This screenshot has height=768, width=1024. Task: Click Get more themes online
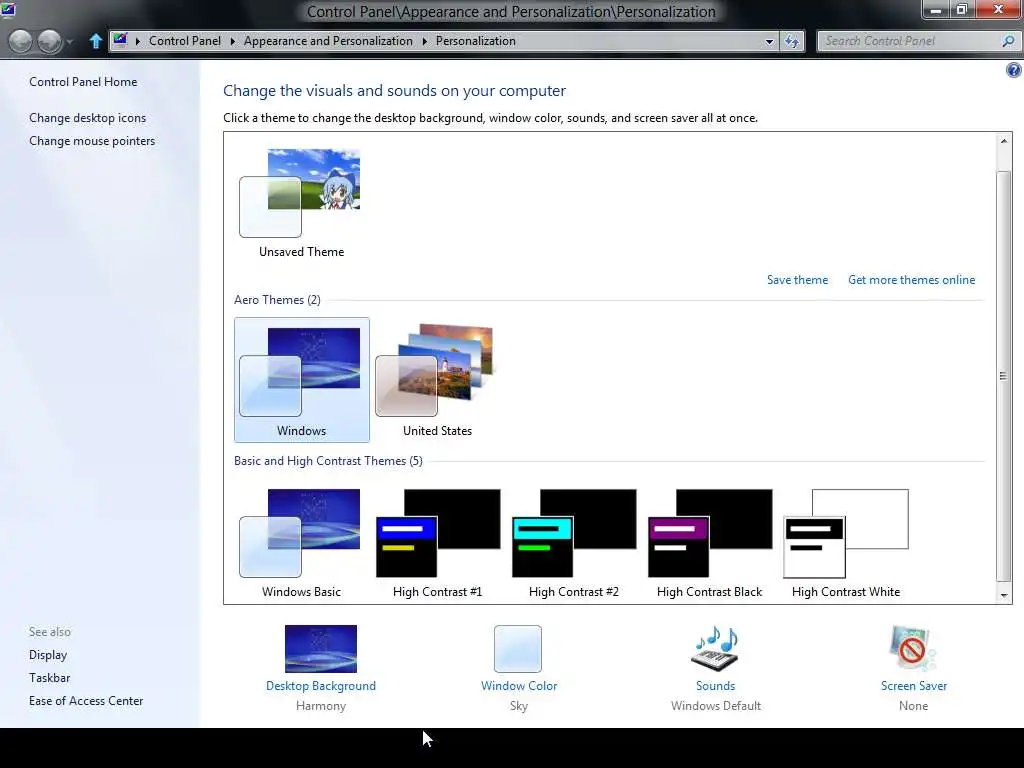(911, 280)
